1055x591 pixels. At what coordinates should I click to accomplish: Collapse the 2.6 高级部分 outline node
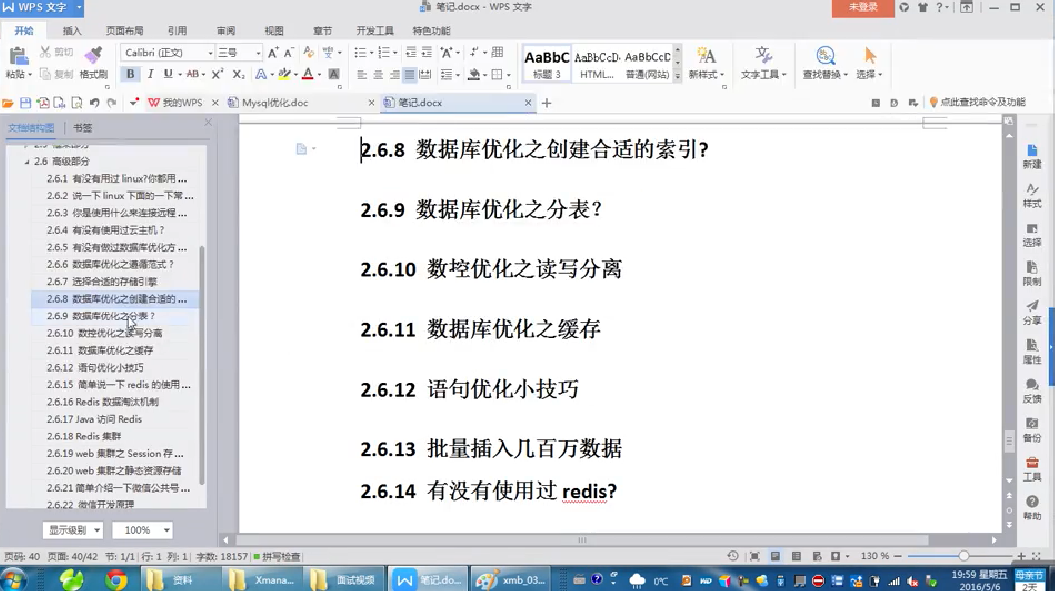point(27,161)
